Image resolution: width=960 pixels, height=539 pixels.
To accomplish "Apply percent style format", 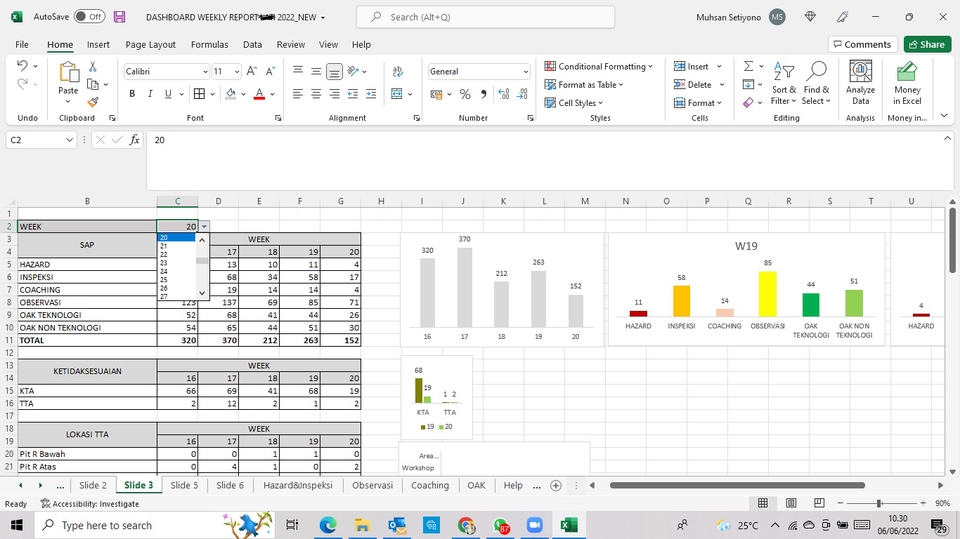I will [x=465, y=94].
